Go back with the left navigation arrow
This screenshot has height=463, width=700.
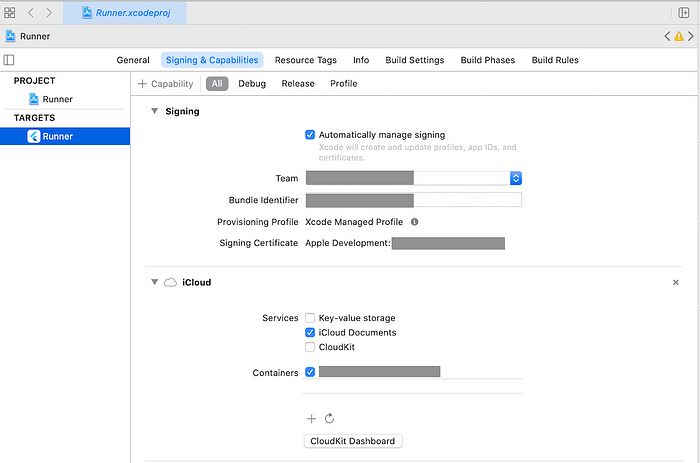coord(30,13)
